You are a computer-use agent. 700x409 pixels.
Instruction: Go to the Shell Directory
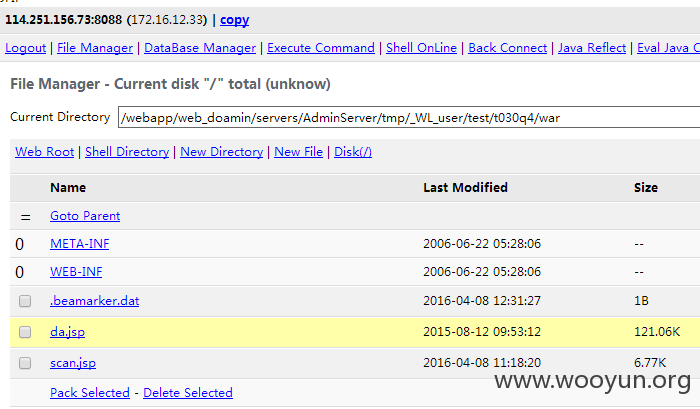point(127,152)
